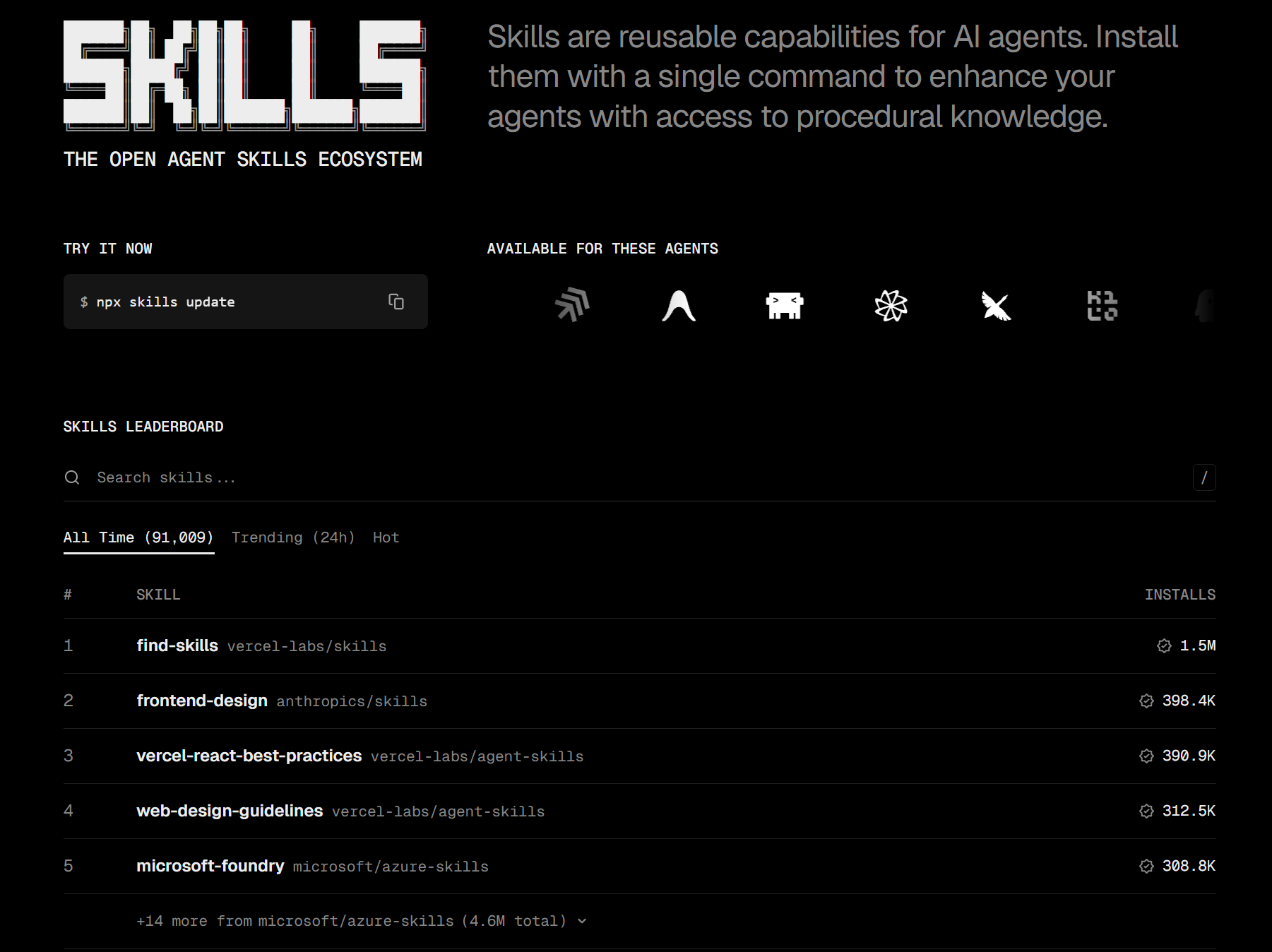The height and width of the screenshot is (952, 1272).
Task: Click verified badge beside 398.4K installs
Action: tap(1146, 701)
